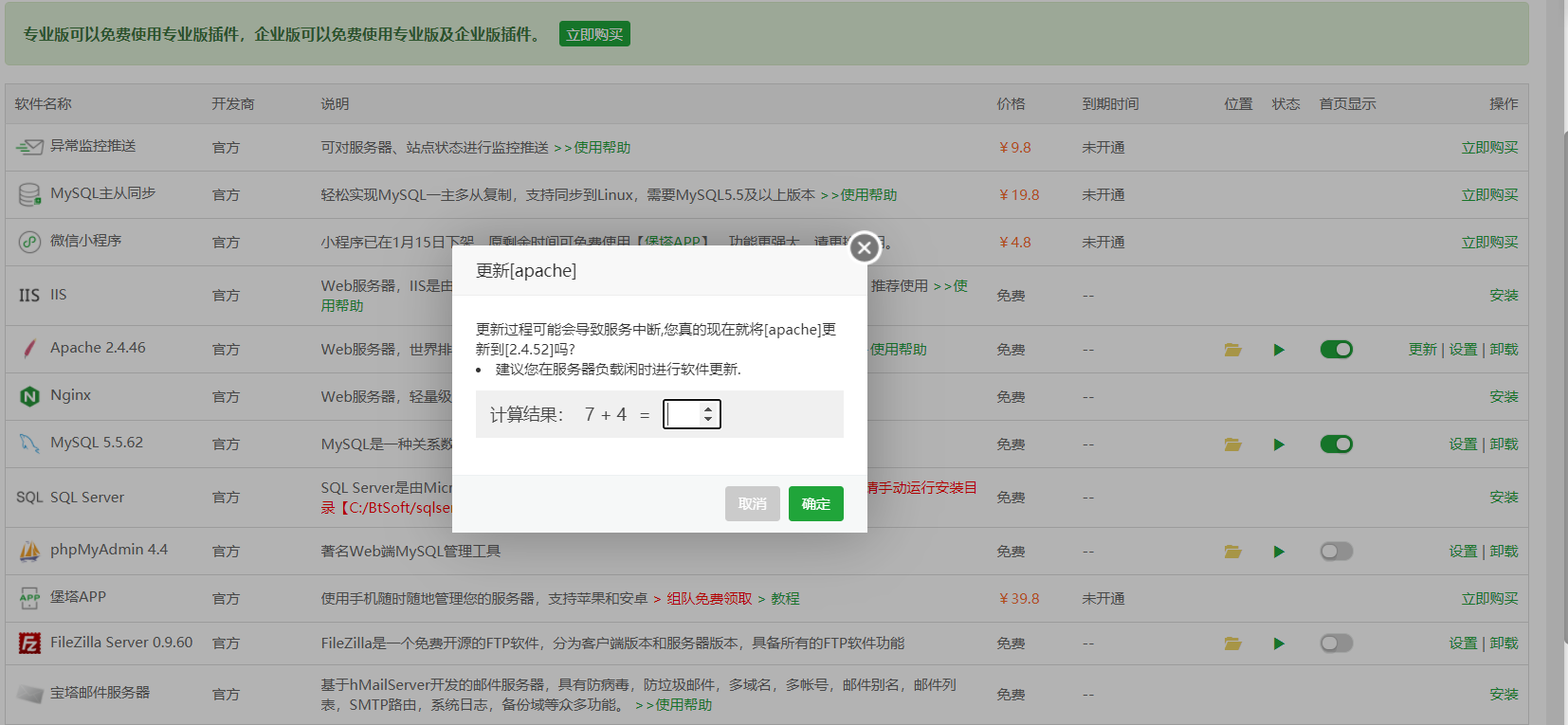Screen dimensions: 1568x725
Task: Click 卸载 for FileZilla Server
Action: (x=1504, y=643)
